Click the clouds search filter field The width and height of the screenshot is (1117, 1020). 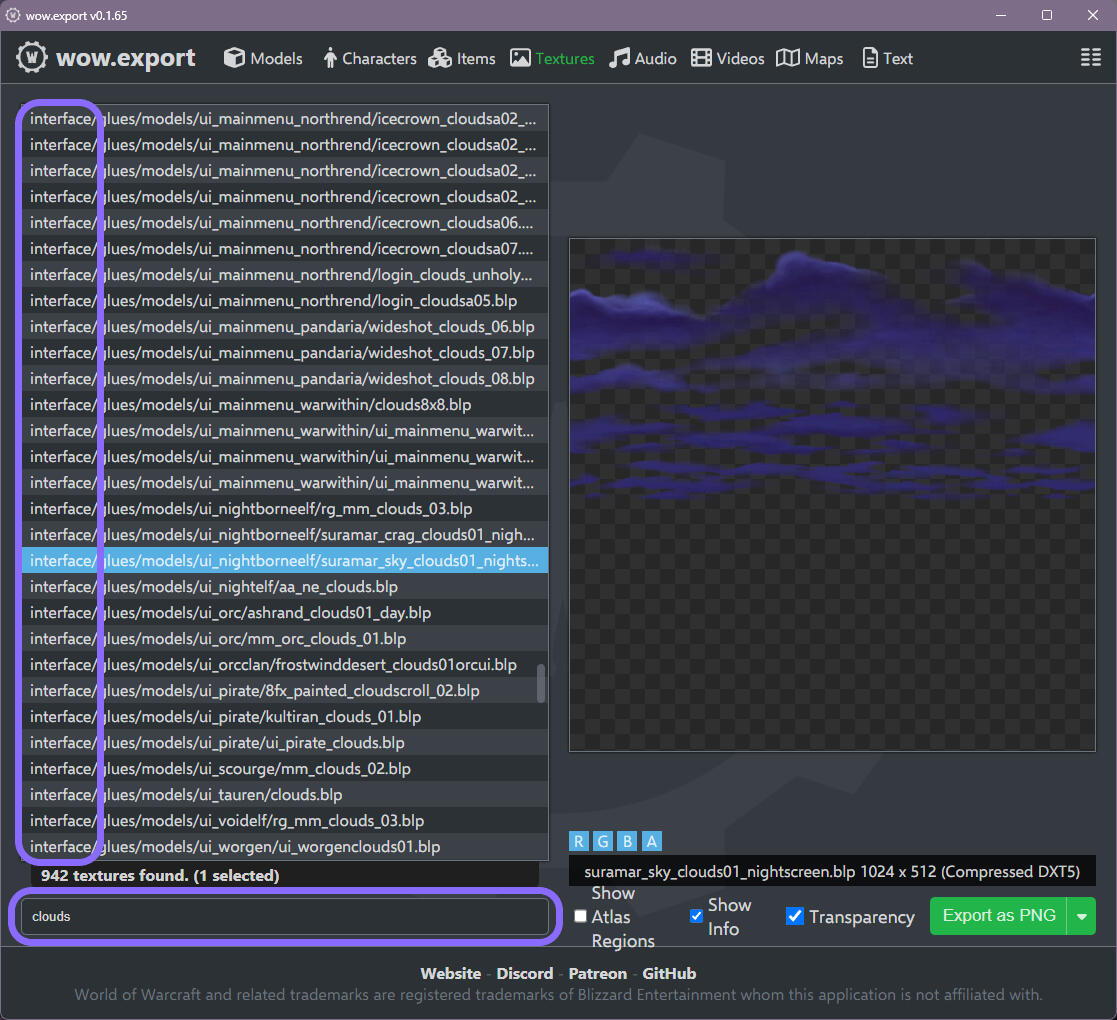point(285,916)
